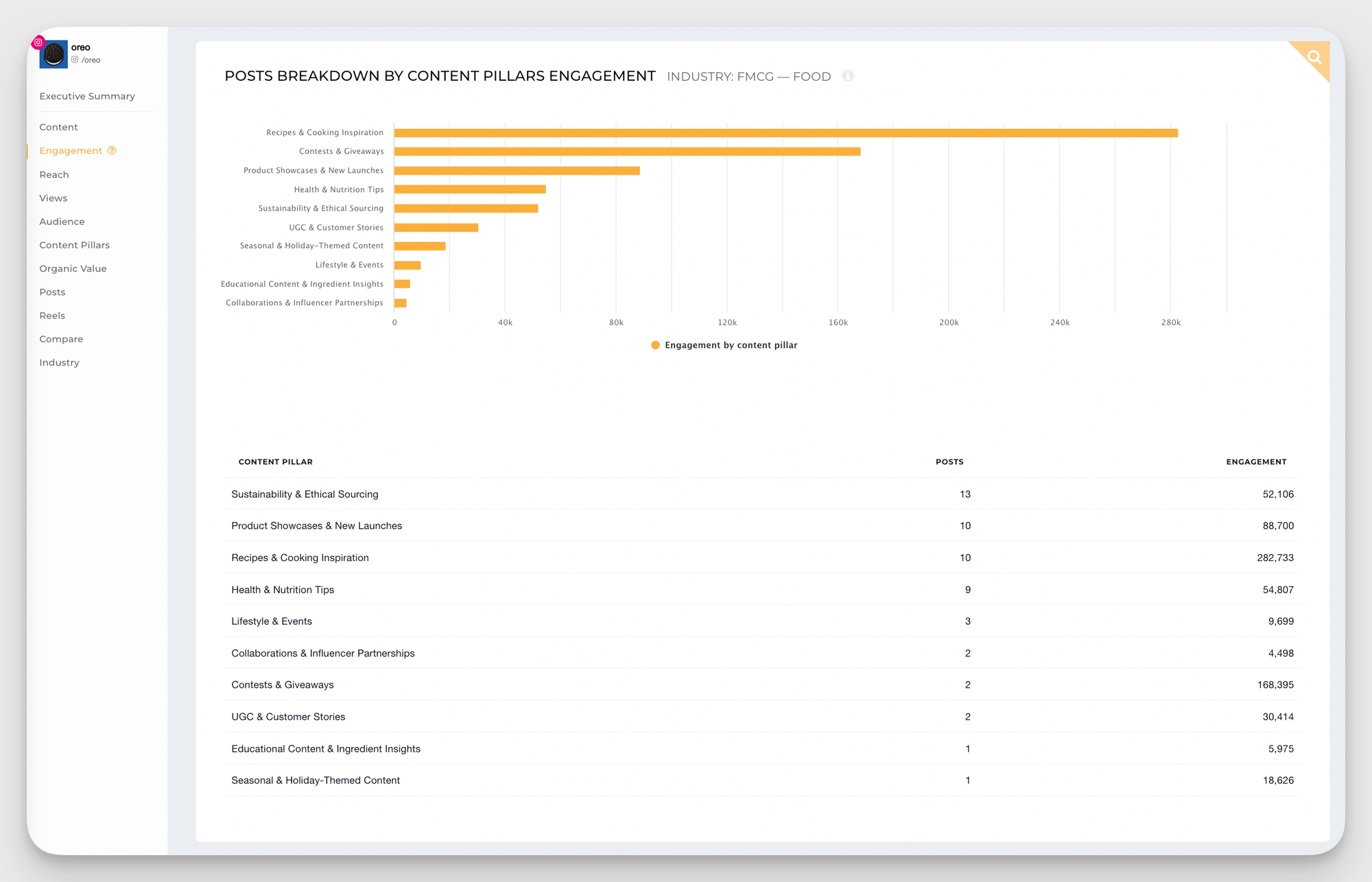Click the Instagram badge on avatar
The height and width of the screenshot is (882, 1372).
(38, 43)
